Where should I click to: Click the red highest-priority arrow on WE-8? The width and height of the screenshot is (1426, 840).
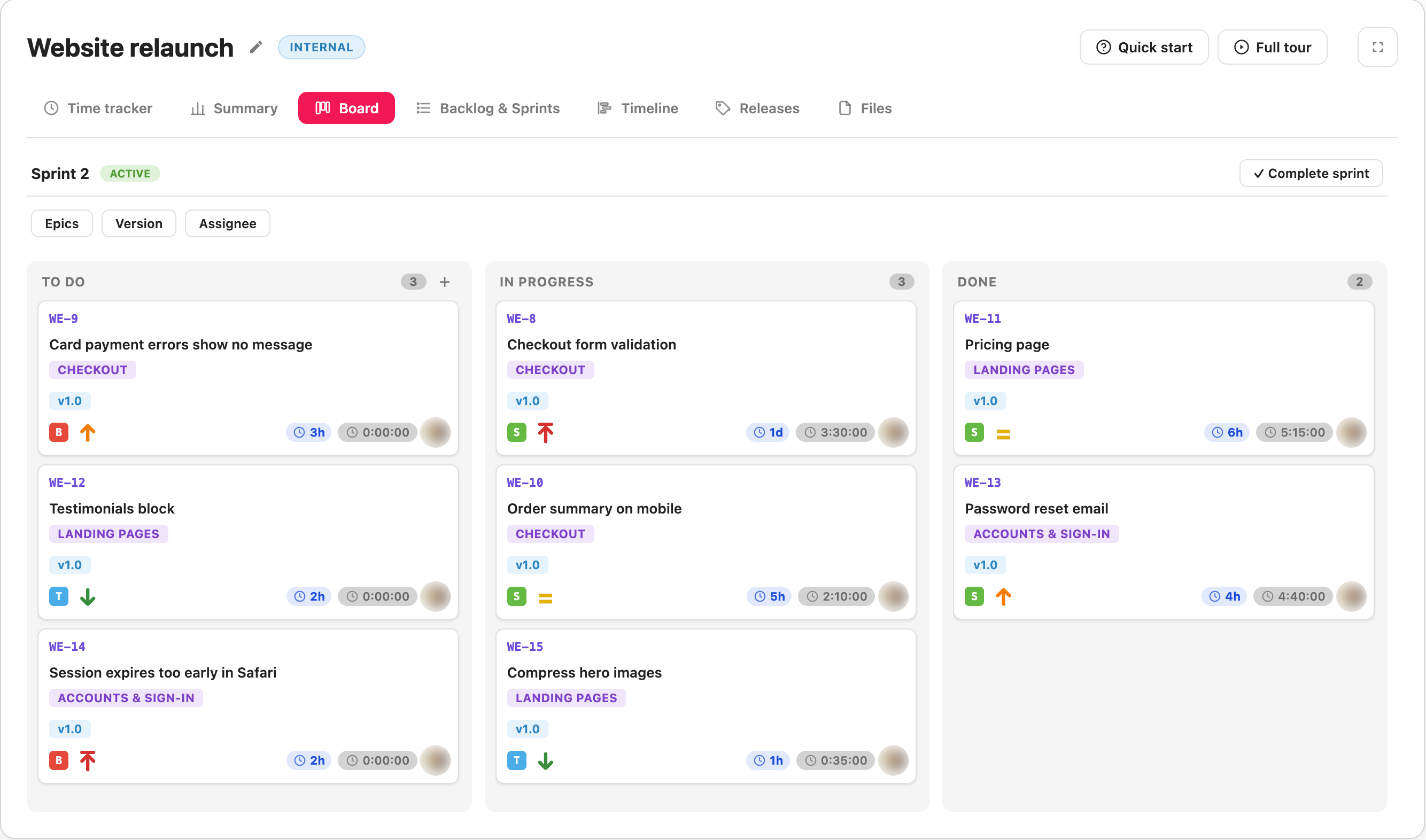(546, 433)
